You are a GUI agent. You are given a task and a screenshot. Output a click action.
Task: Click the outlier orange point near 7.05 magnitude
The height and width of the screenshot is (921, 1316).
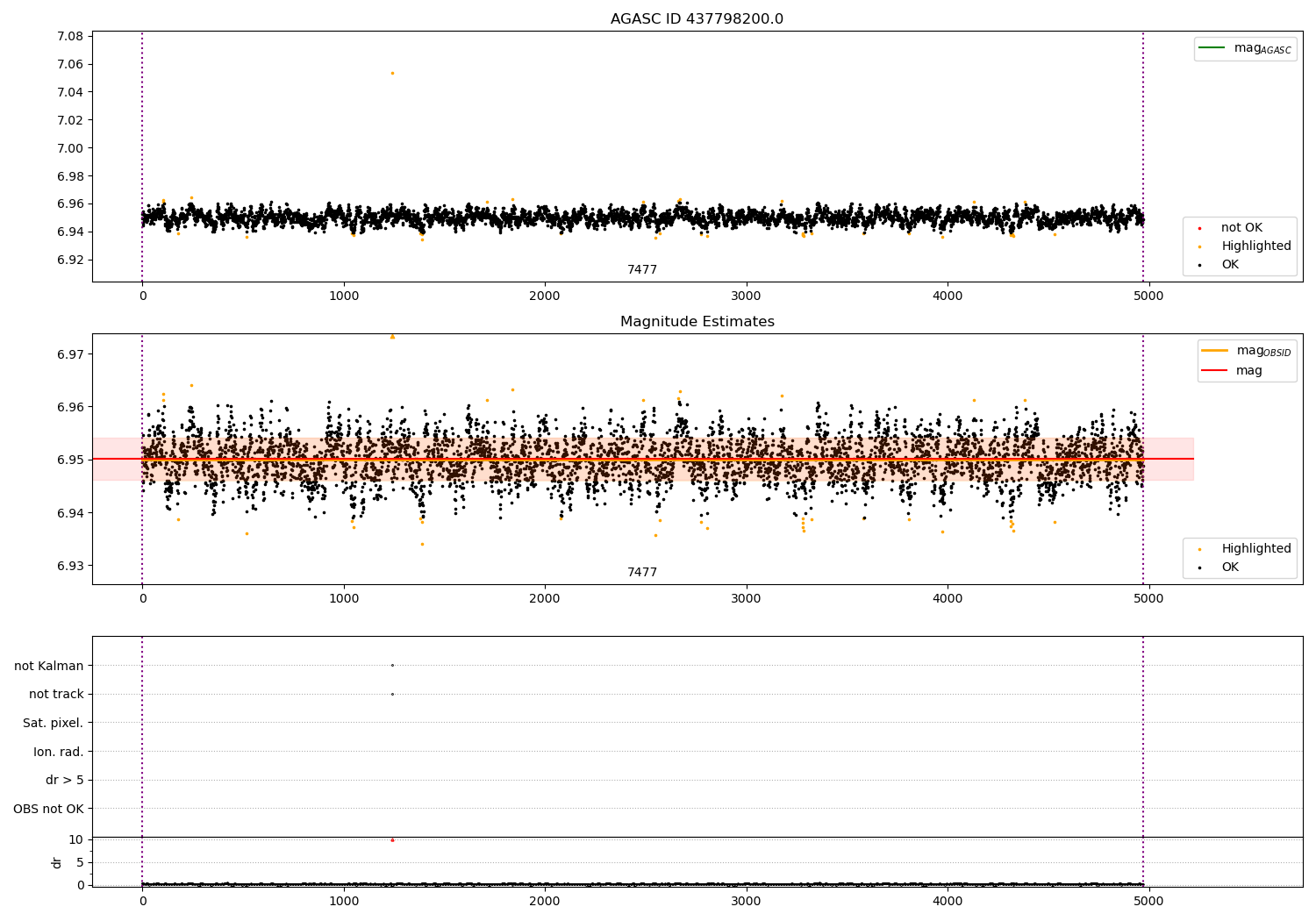tap(392, 73)
